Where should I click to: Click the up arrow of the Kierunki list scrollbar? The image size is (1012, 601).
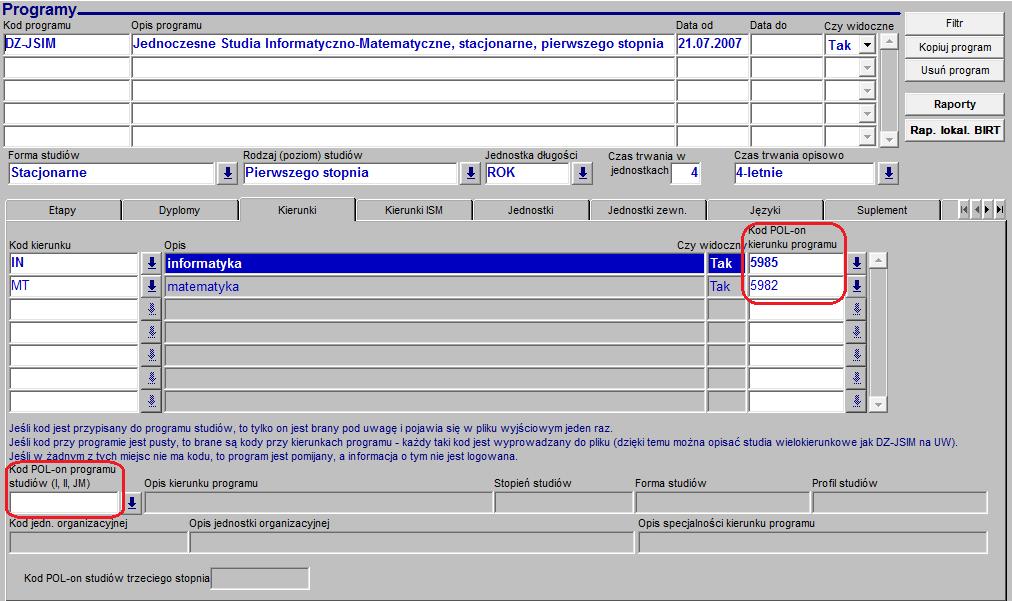[878, 261]
